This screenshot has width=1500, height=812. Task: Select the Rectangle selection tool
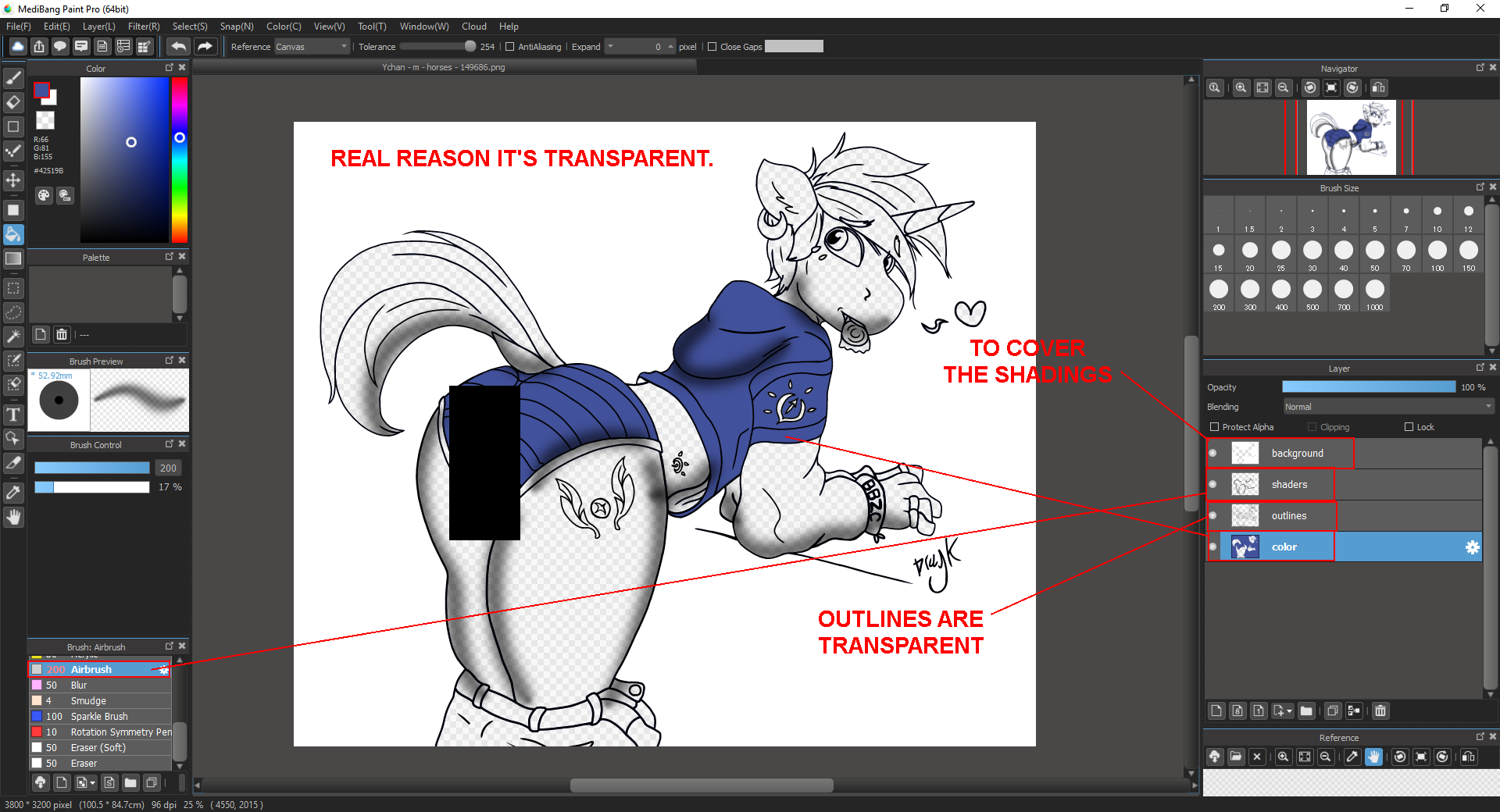coord(13,288)
